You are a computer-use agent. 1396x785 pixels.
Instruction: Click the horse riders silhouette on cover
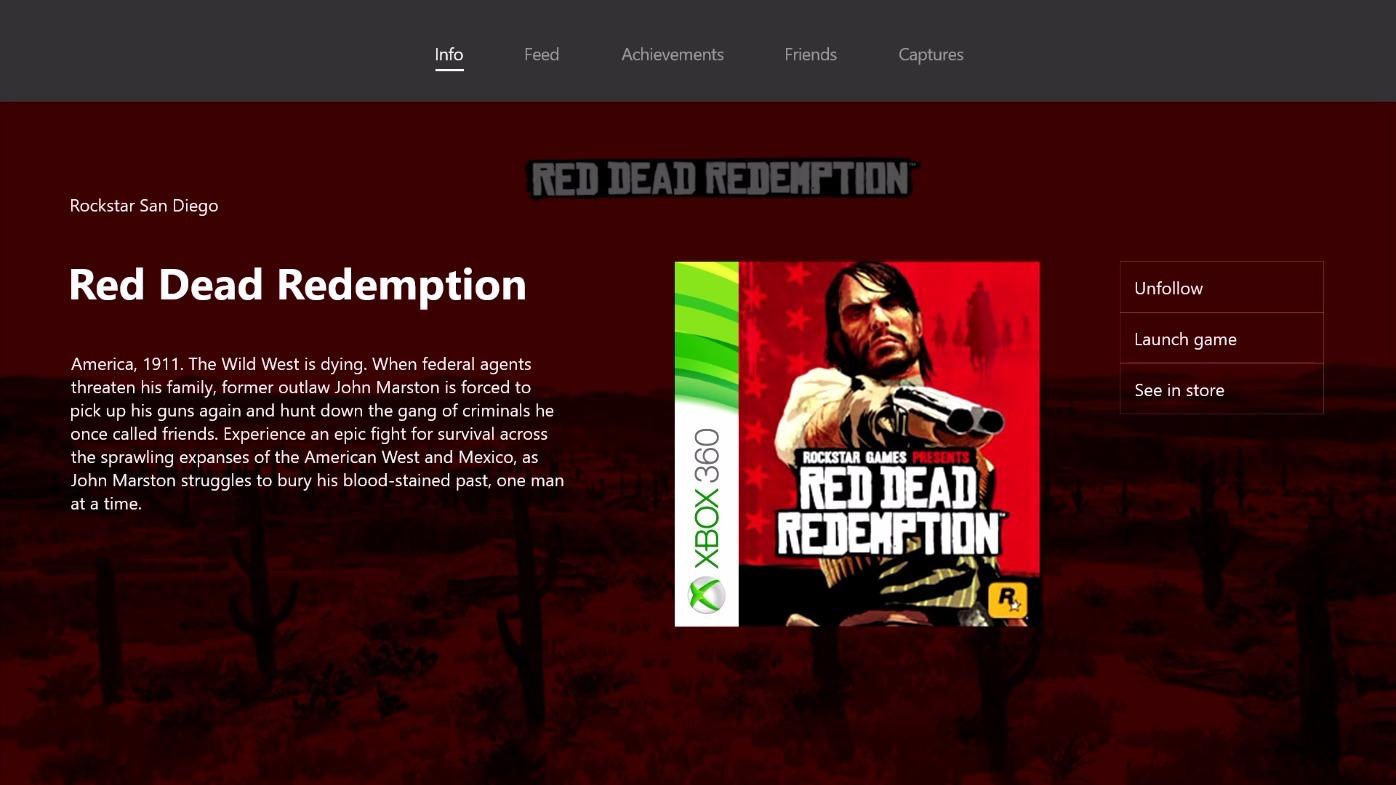[975, 320]
